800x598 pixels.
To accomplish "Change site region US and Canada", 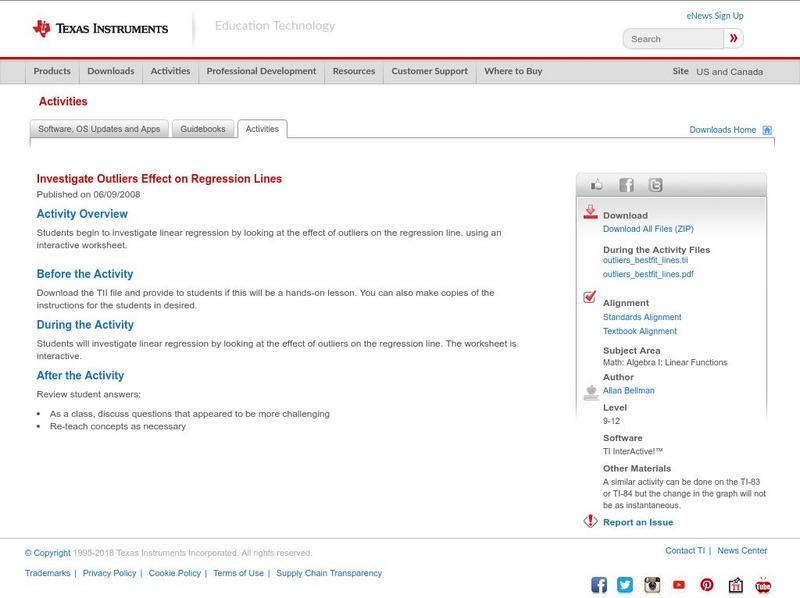I will click(x=730, y=72).
